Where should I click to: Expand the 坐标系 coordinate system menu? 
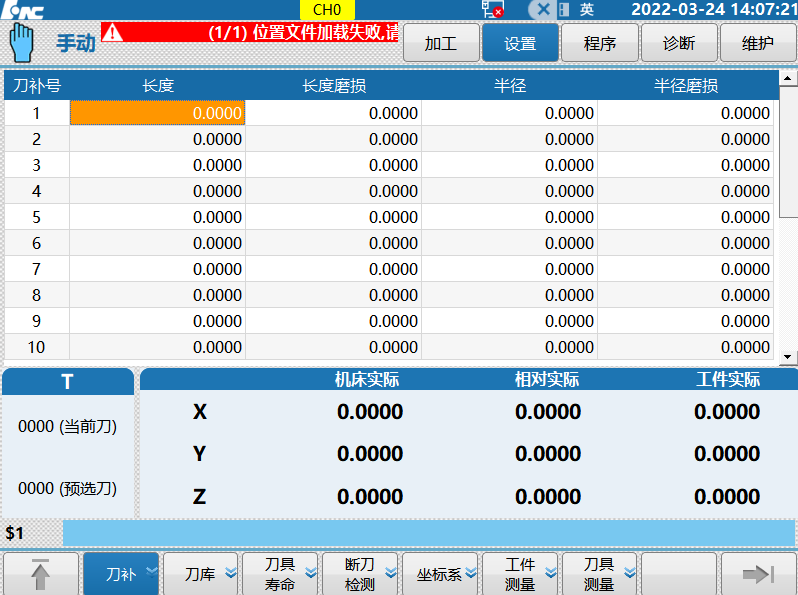pos(441,574)
